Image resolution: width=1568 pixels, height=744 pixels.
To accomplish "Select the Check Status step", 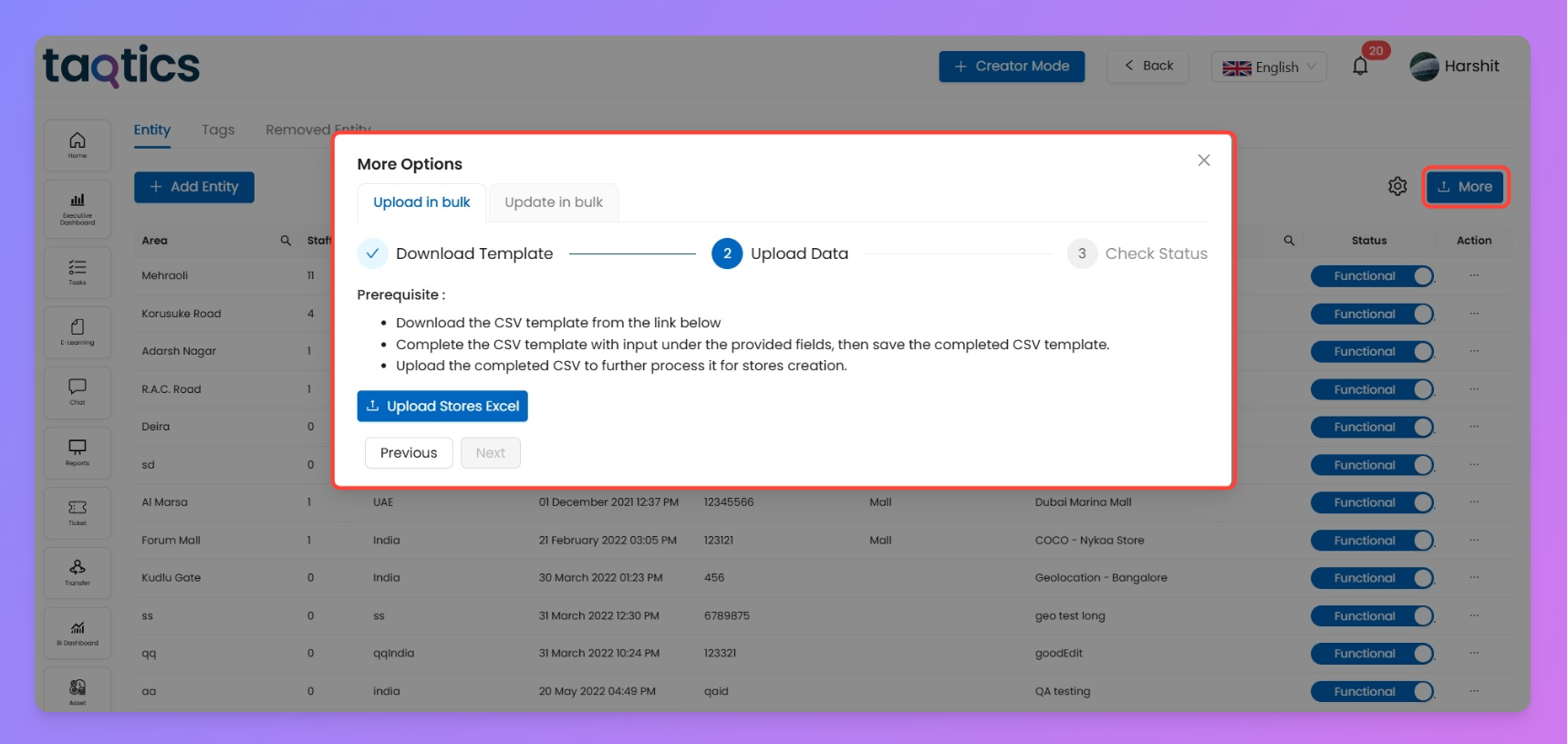I will 1137,253.
